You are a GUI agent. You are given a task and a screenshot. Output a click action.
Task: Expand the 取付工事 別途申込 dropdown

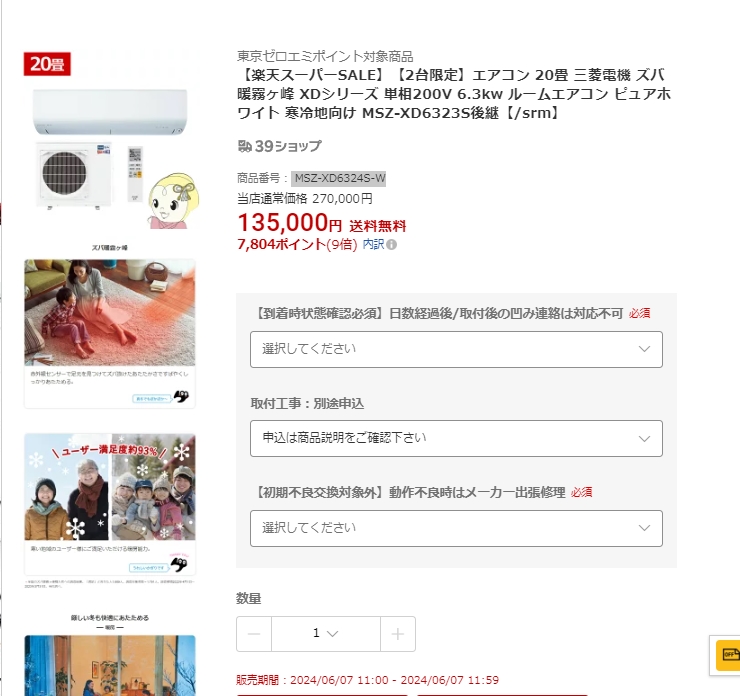456,438
